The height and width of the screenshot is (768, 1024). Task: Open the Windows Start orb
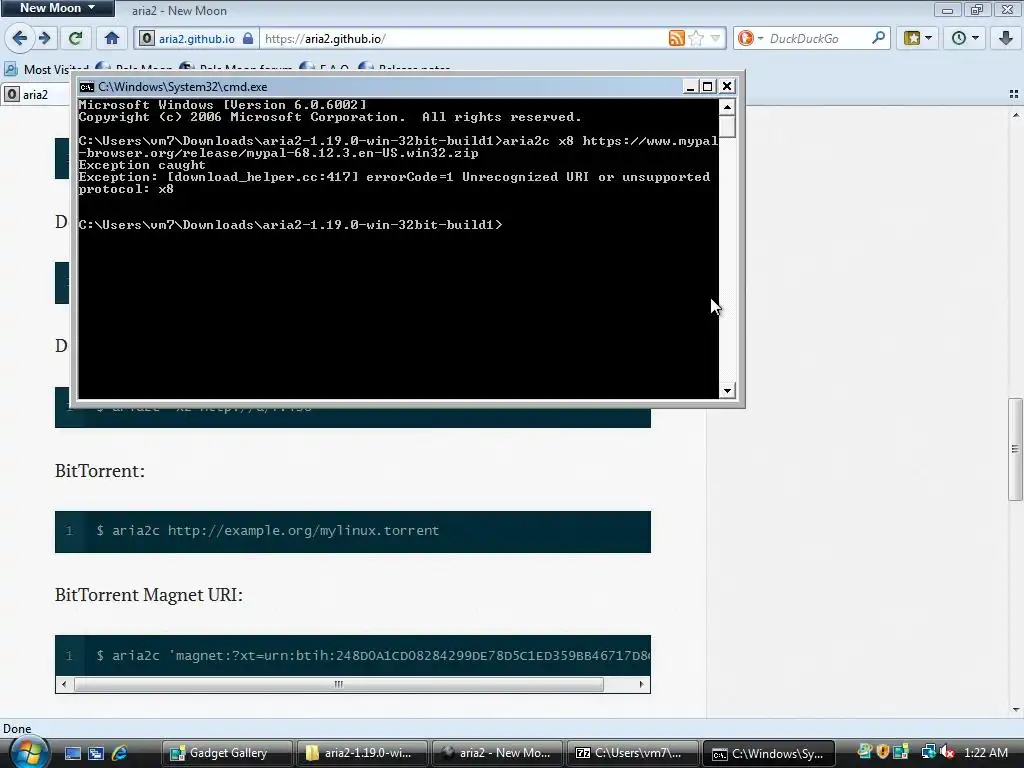click(30, 753)
